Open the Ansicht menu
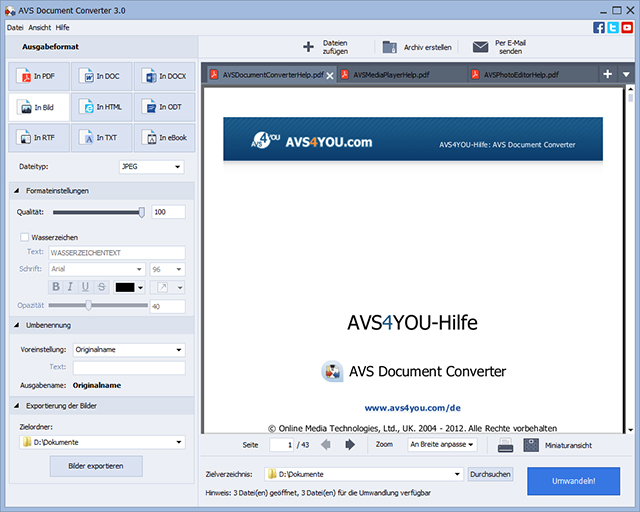The width and height of the screenshot is (640, 512). [x=40, y=27]
